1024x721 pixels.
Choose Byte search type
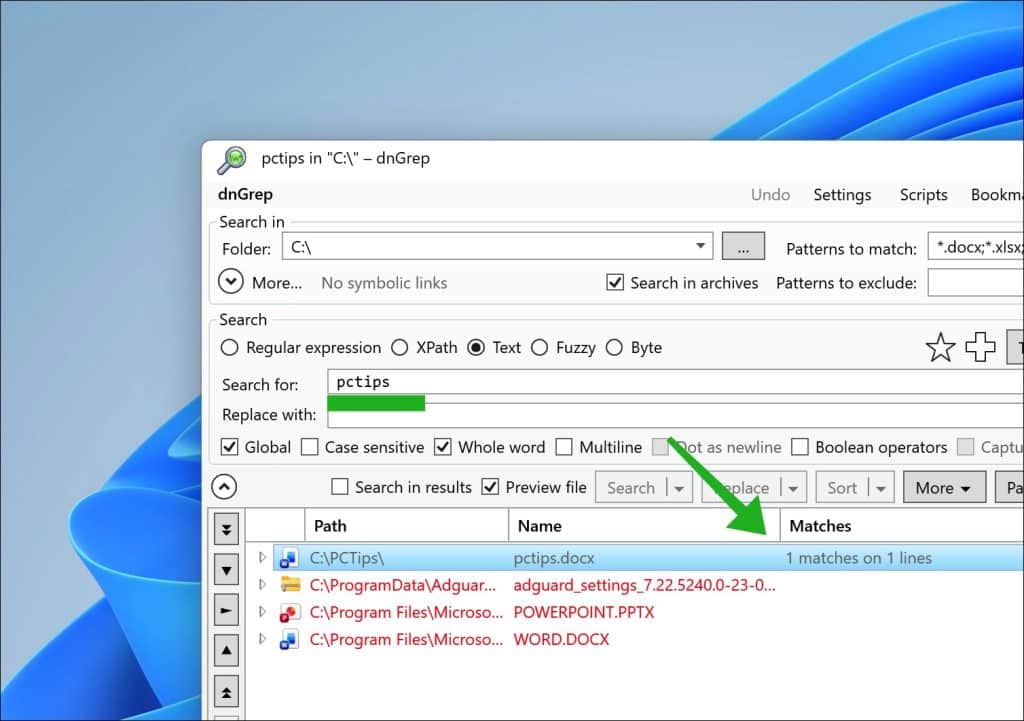coord(614,347)
